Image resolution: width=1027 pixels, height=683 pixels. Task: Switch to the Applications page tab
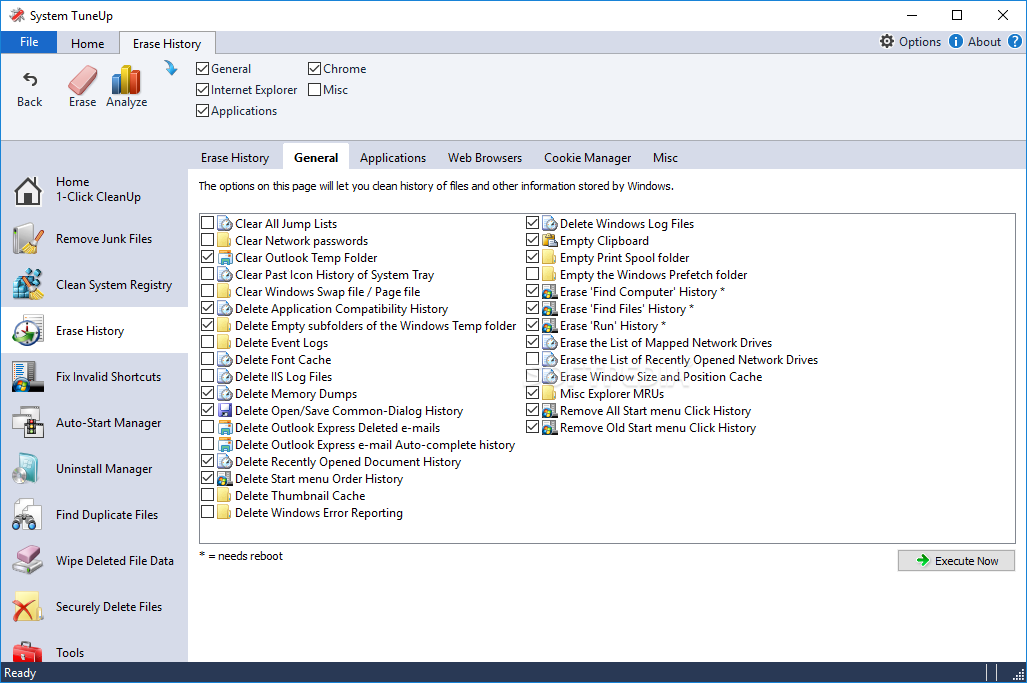point(393,158)
